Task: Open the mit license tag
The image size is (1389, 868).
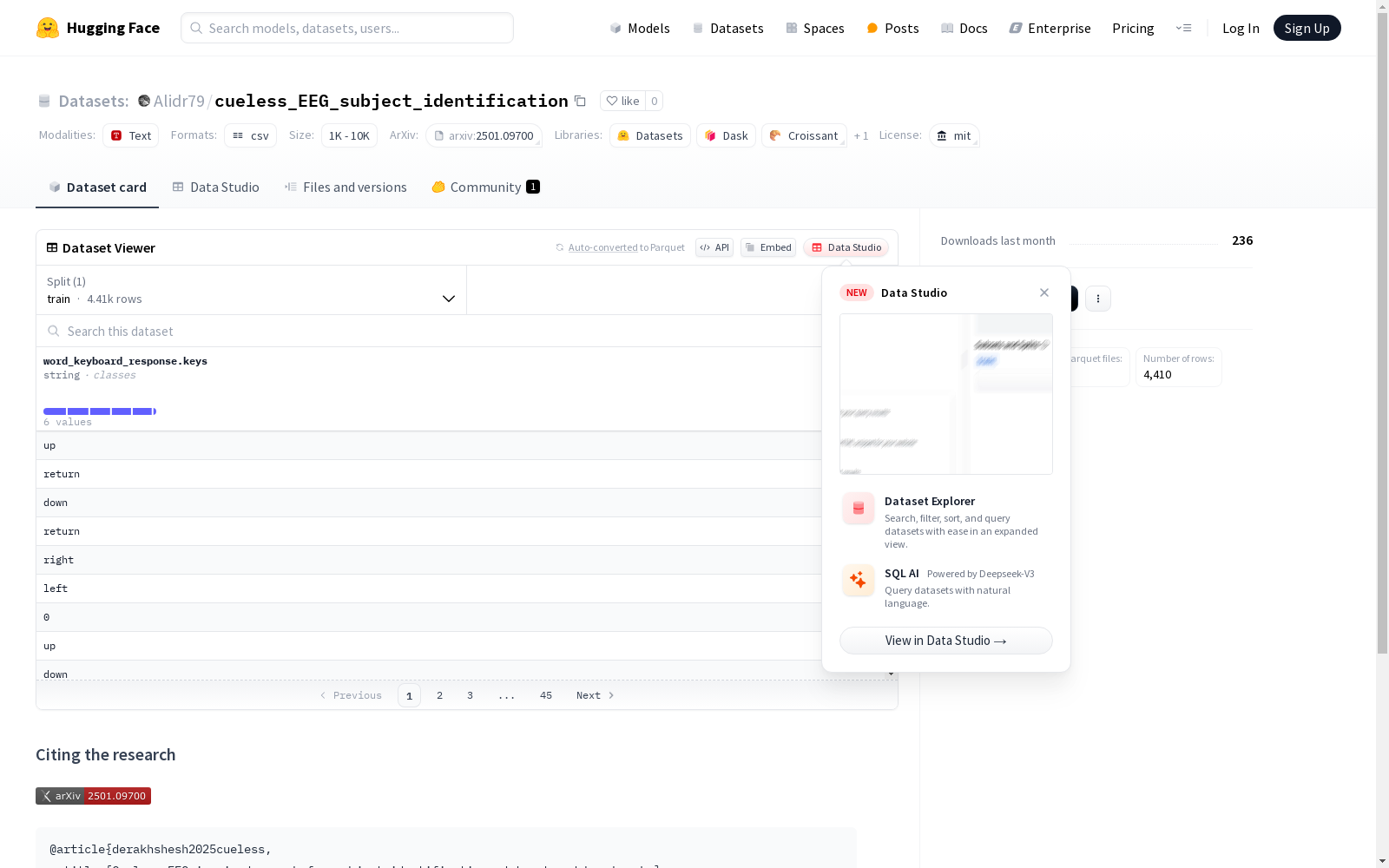Action: (954, 135)
